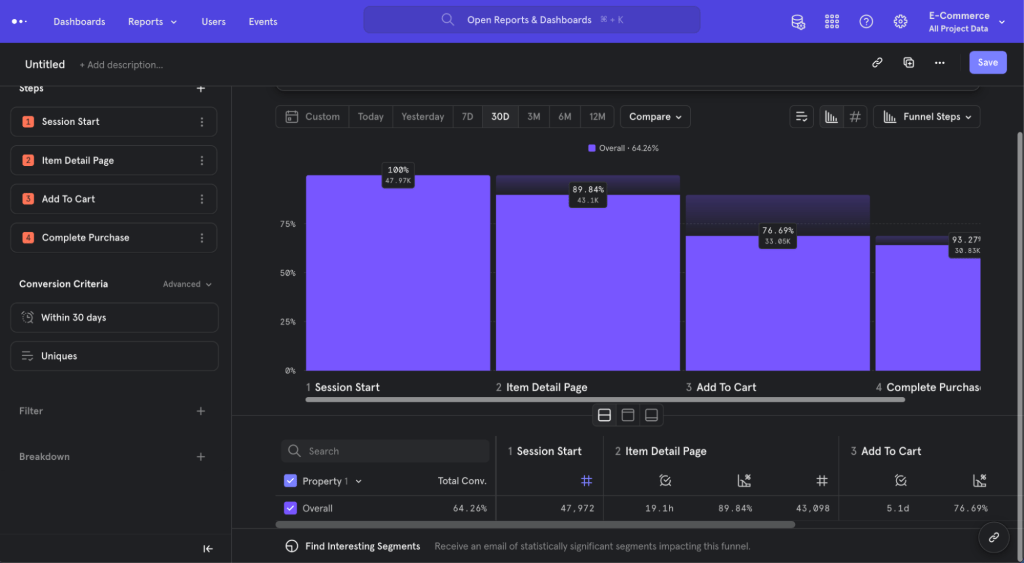This screenshot has width=1024, height=563.
Task: Click Find Interesting Segments link
Action: (362, 546)
